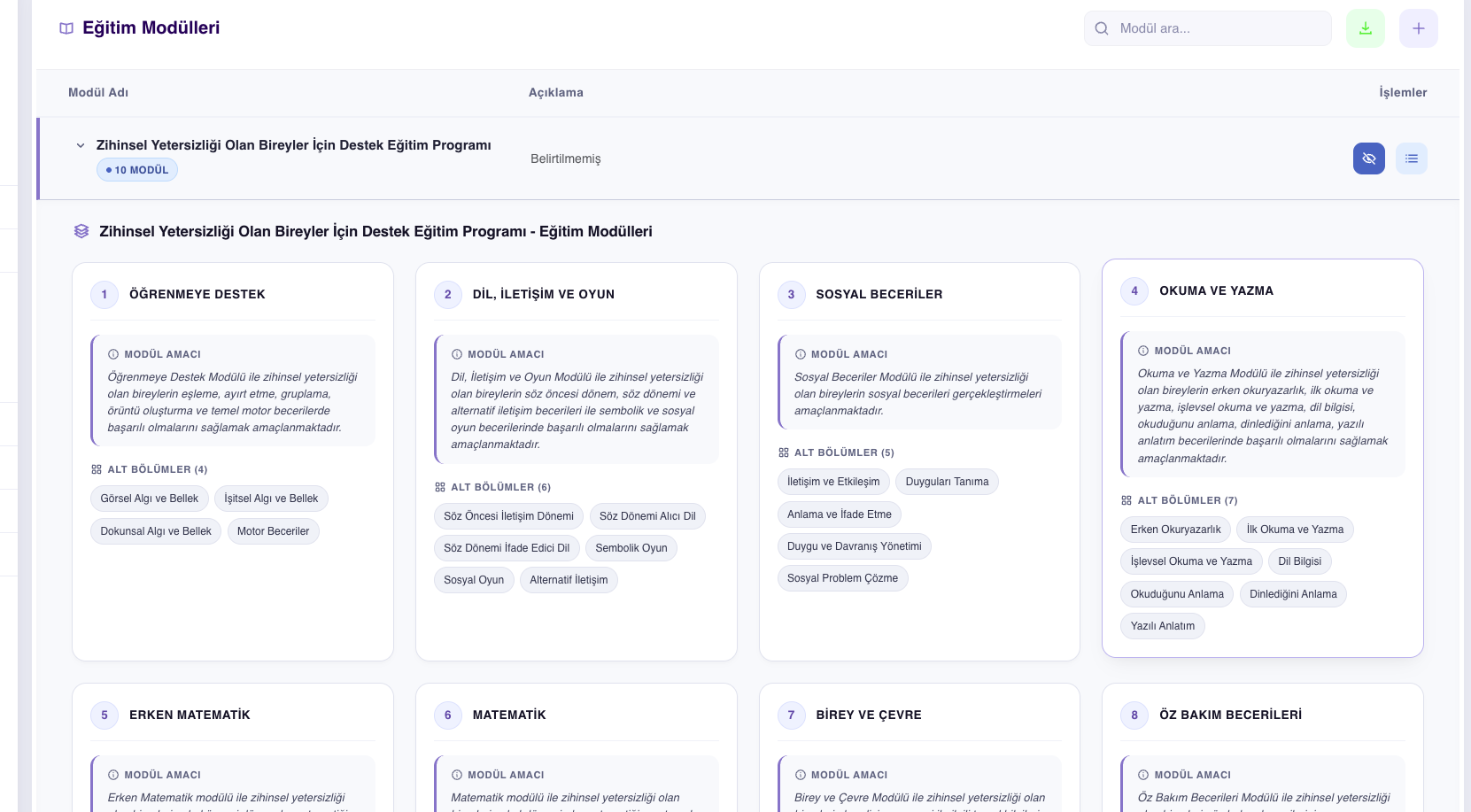This screenshot has height=812, width=1471.
Task: Click into the Modül ara search field
Action: [x=1208, y=28]
